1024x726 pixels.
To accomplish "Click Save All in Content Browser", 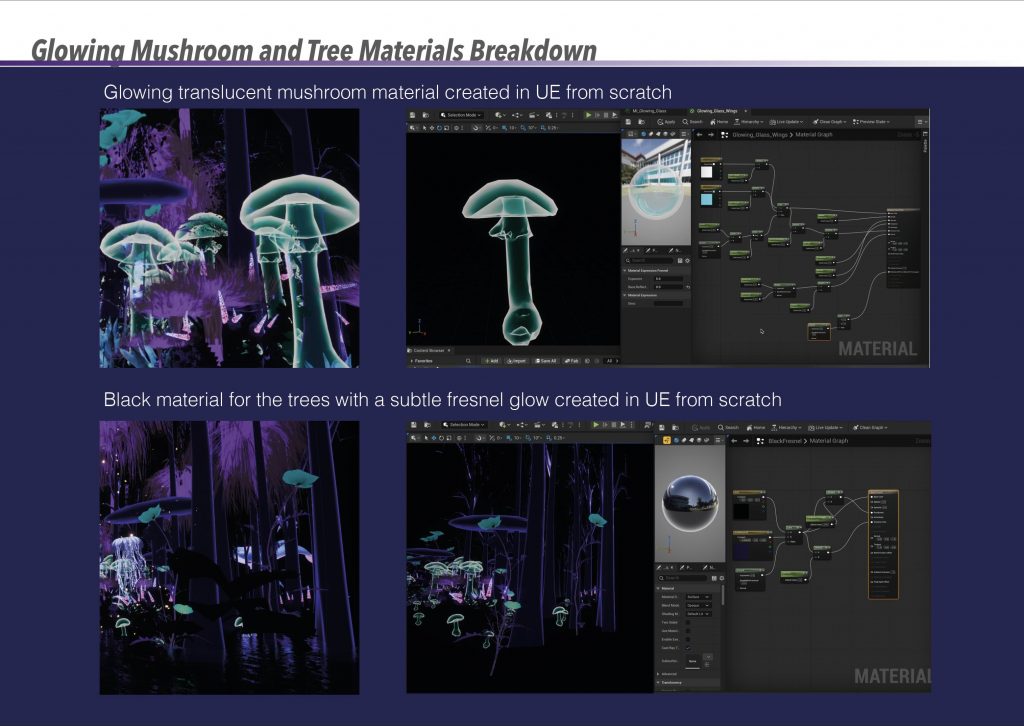I will 545,360.
